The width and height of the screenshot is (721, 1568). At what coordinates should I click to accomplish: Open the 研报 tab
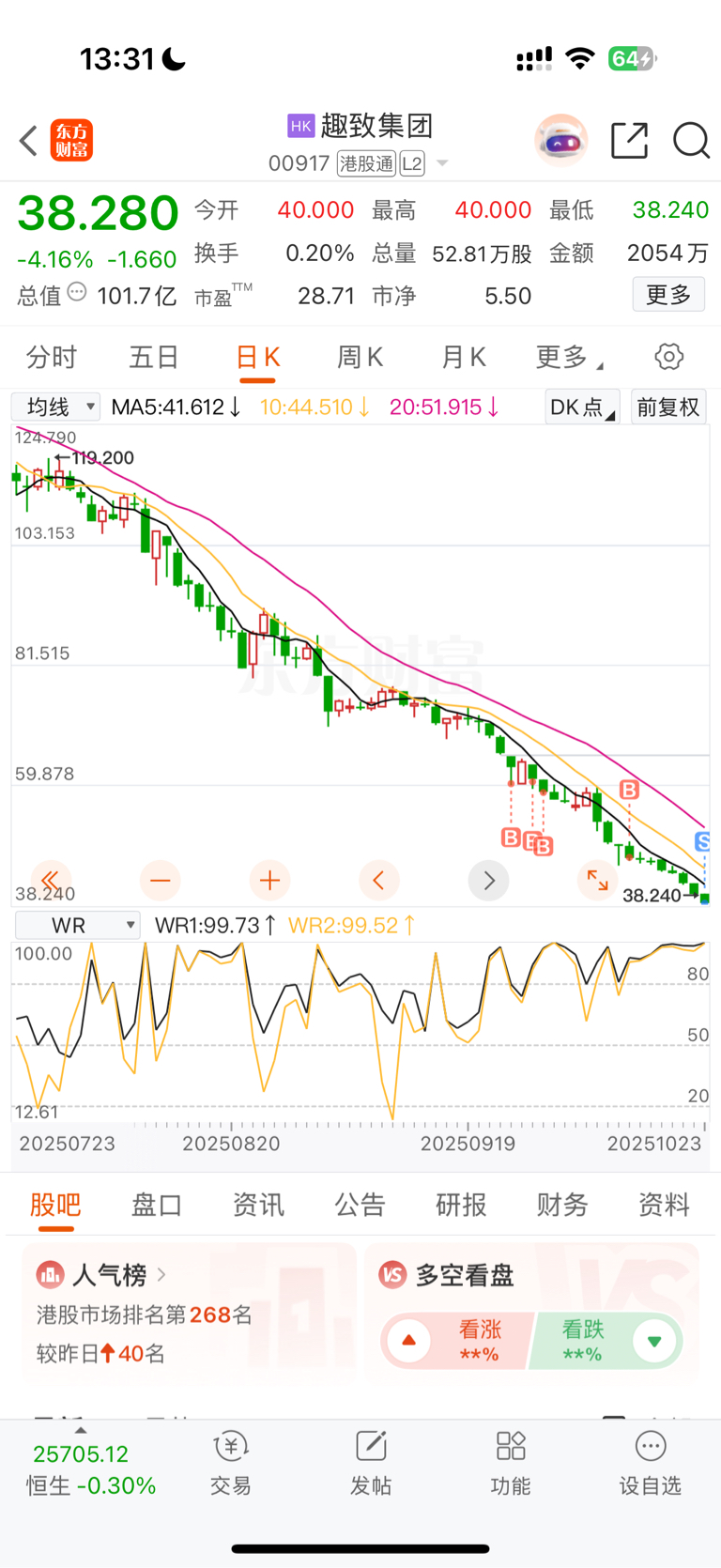pyautogui.click(x=461, y=1205)
